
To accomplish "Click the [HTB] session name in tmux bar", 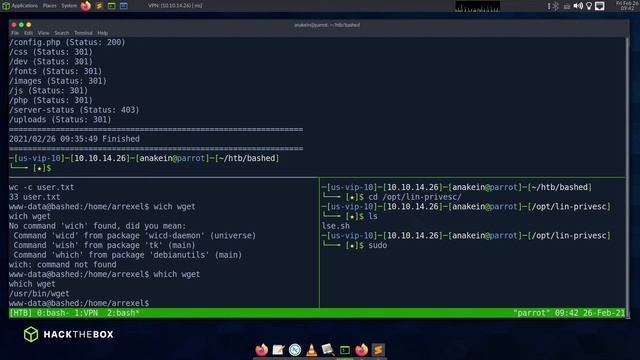I will coord(20,313).
